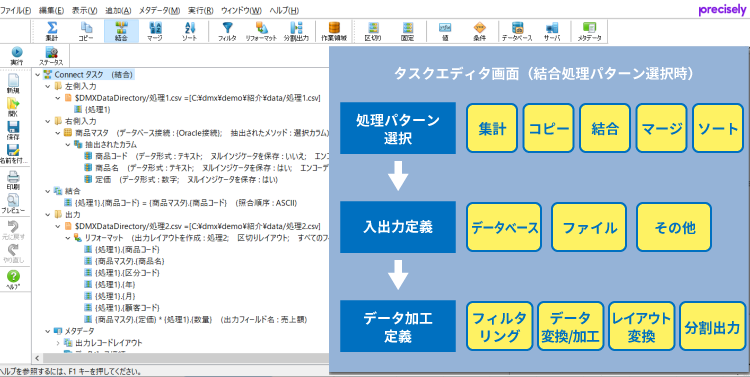Open the メタデータ(M) menu

[159, 10]
